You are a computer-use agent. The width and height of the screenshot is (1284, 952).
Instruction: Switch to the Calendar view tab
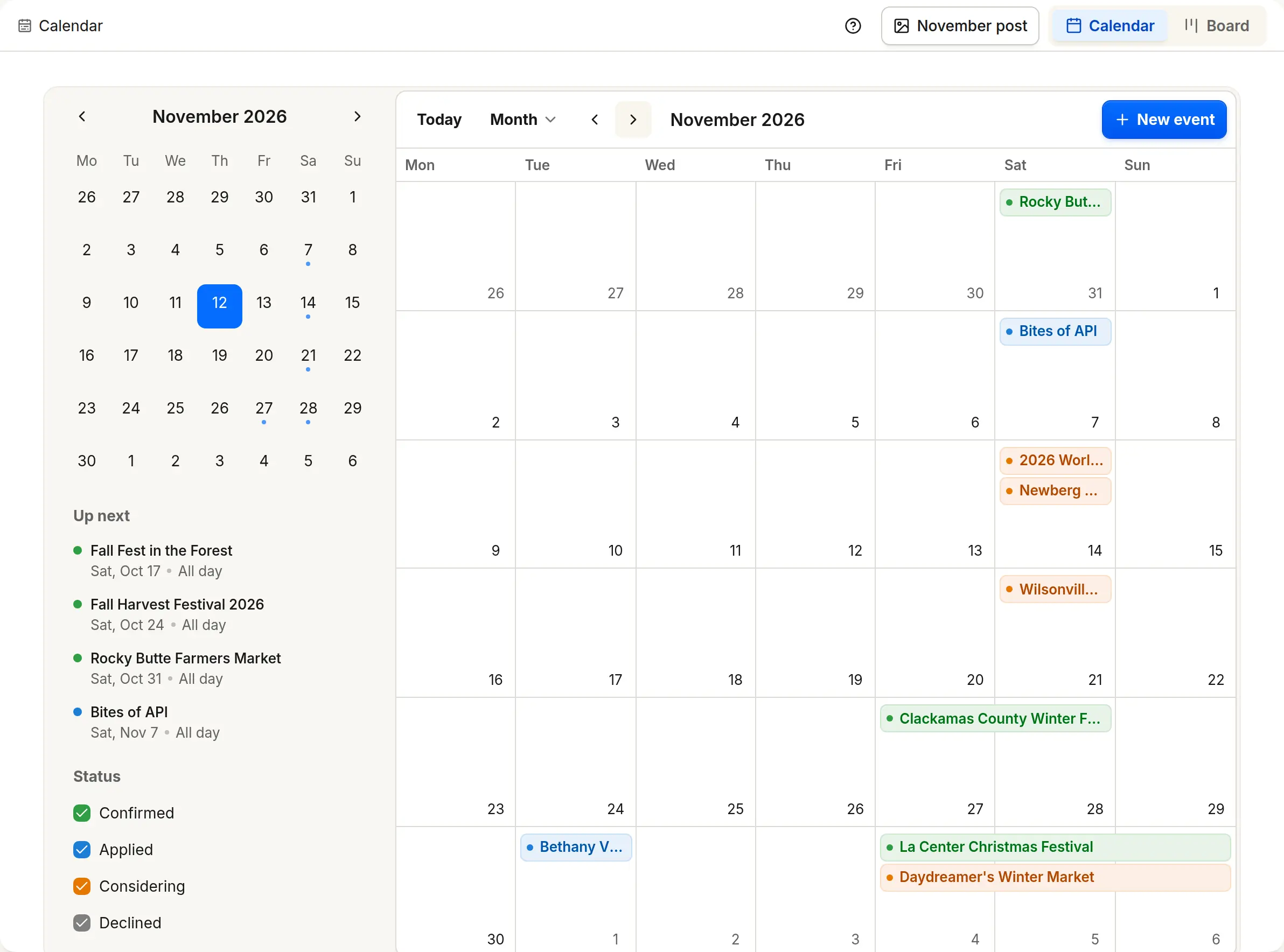point(1110,26)
